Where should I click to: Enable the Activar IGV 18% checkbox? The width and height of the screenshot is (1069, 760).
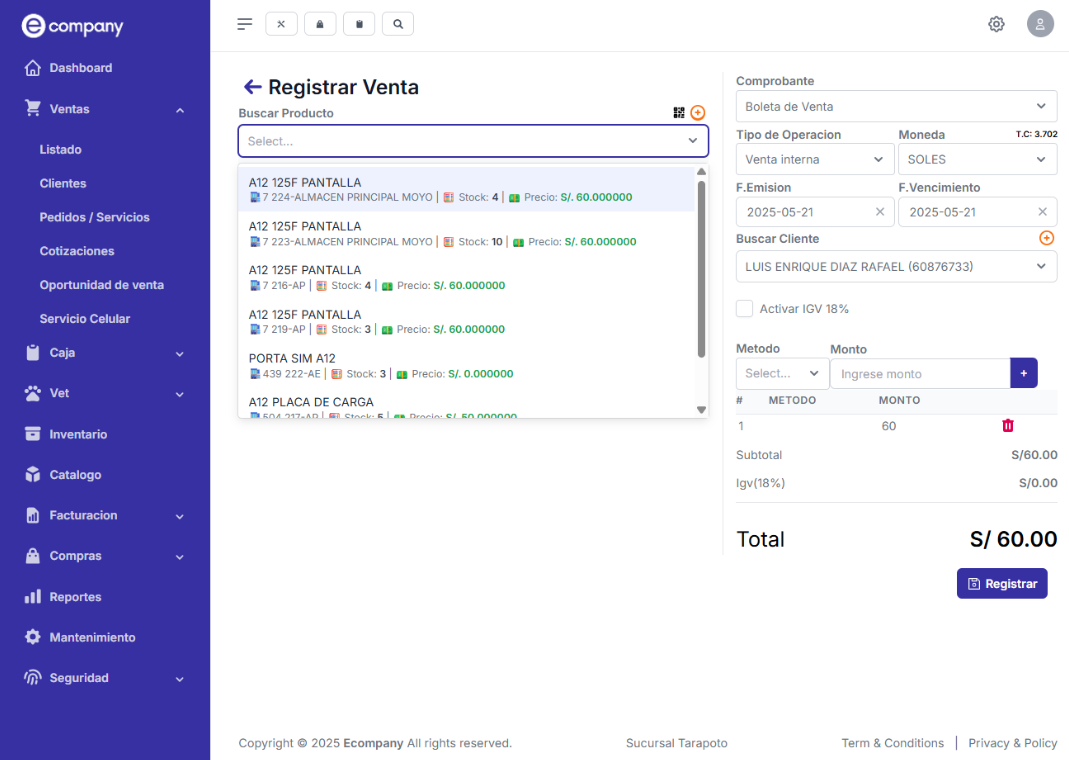(x=744, y=309)
